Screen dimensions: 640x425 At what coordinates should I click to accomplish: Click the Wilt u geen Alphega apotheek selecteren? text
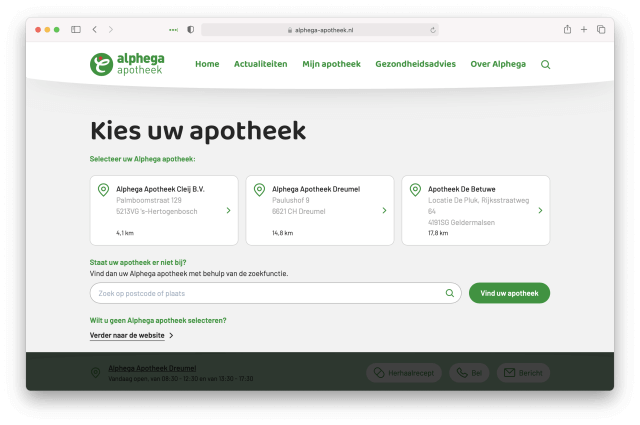click(158, 320)
